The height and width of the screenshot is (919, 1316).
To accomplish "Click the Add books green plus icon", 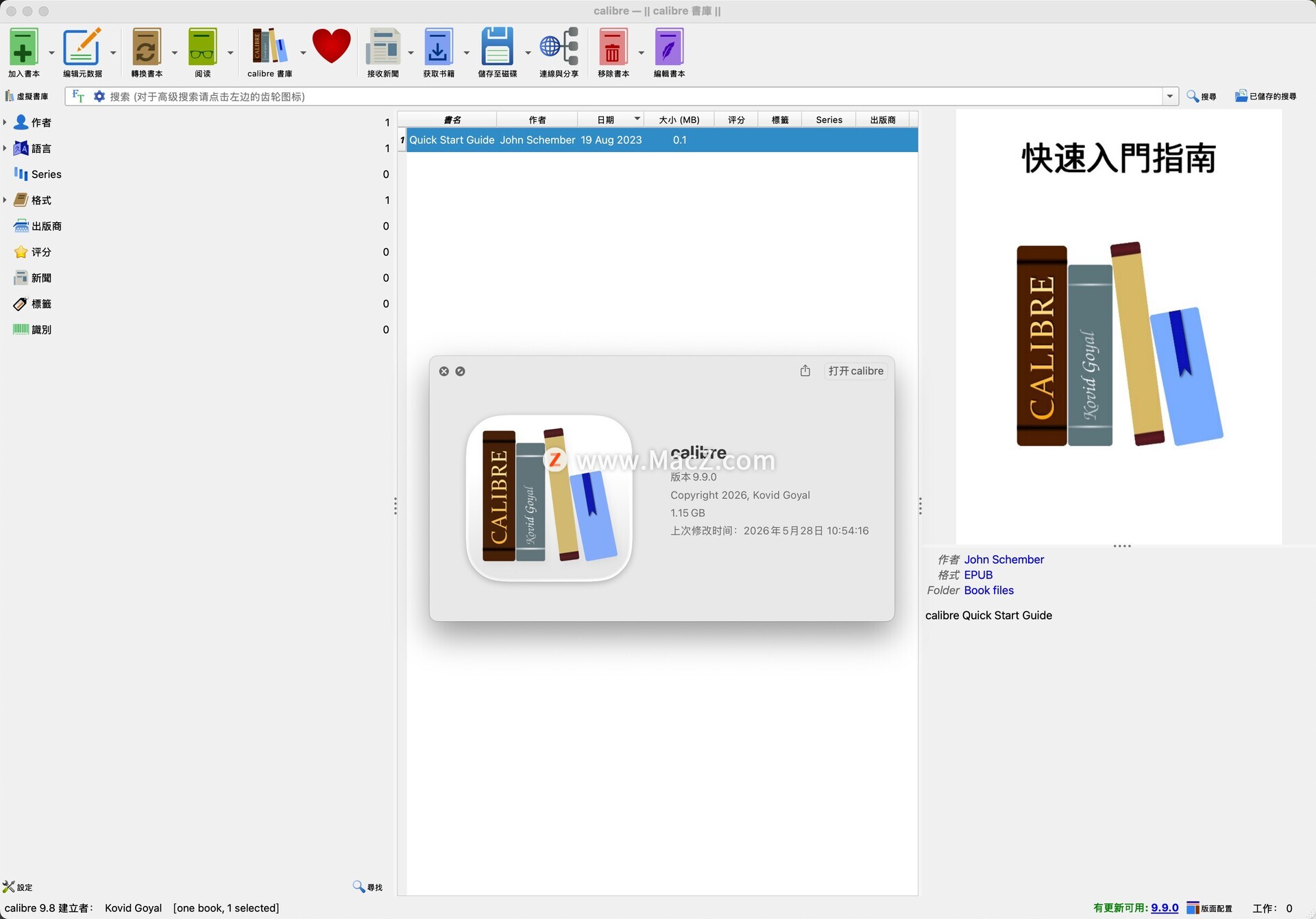I will (x=23, y=47).
